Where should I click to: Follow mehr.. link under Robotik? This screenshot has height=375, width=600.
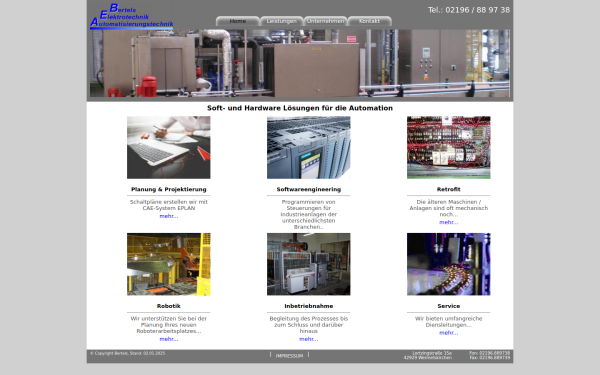tap(169, 339)
